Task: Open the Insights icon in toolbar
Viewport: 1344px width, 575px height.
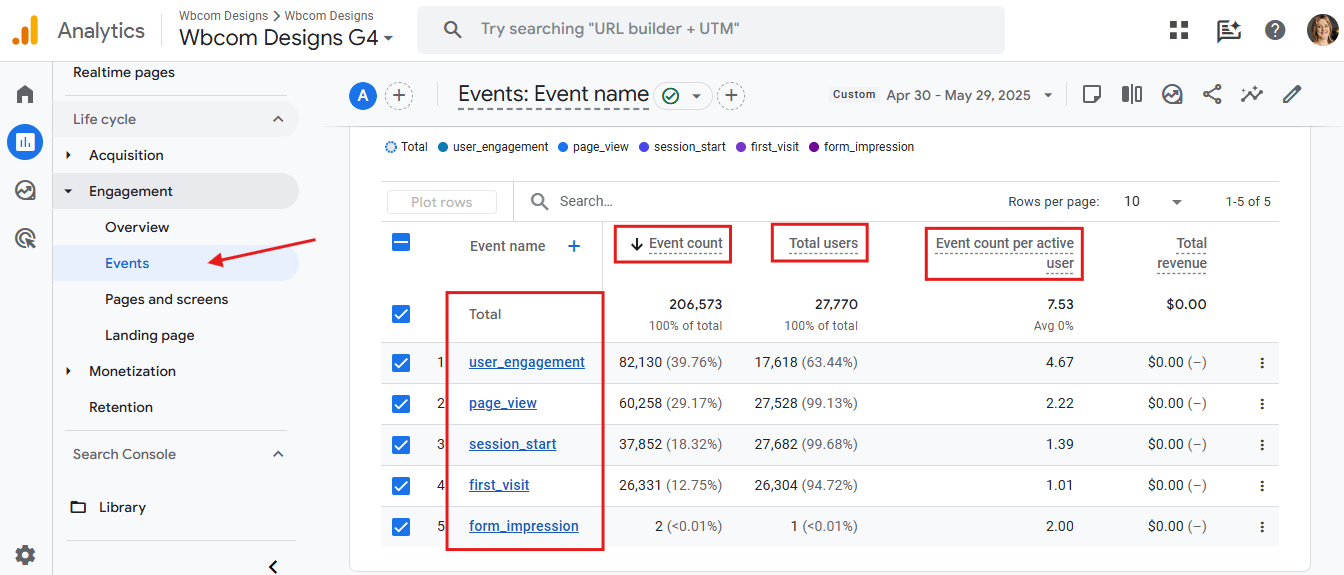Action: [x=1172, y=95]
